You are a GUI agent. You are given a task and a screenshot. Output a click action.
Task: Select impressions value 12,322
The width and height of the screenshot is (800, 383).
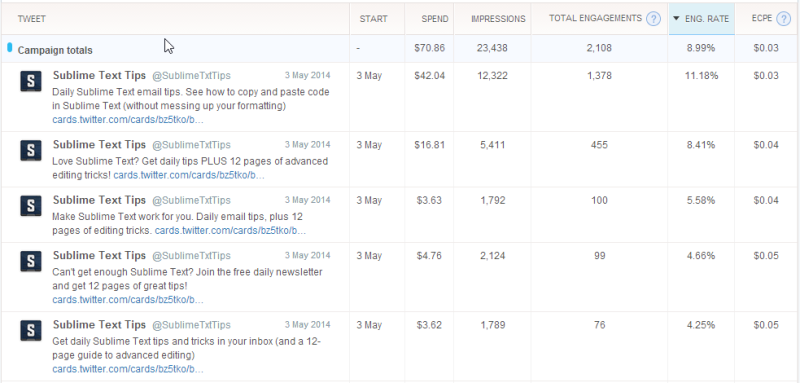click(493, 76)
